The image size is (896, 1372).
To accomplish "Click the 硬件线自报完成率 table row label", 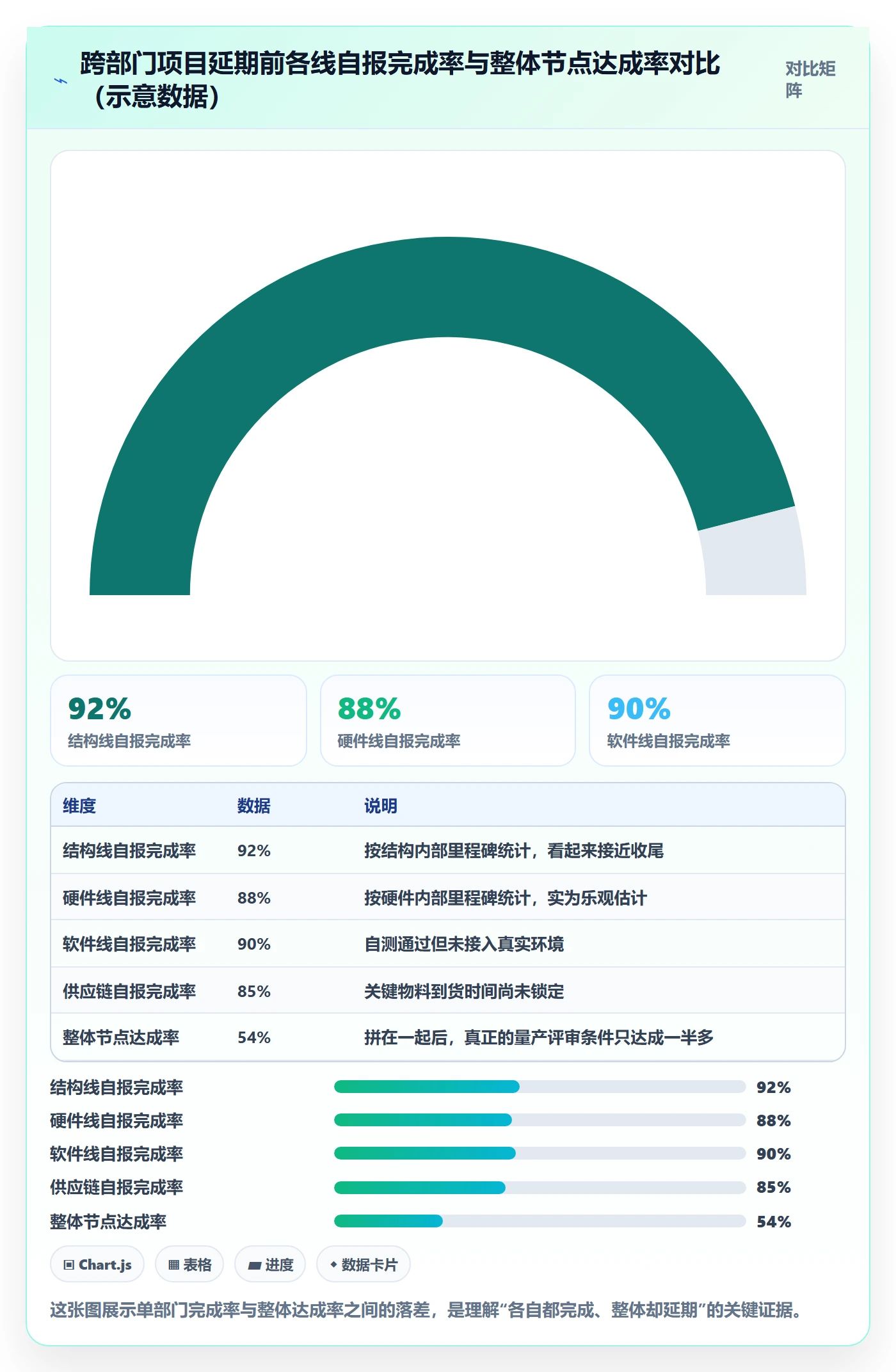I will coord(129,898).
